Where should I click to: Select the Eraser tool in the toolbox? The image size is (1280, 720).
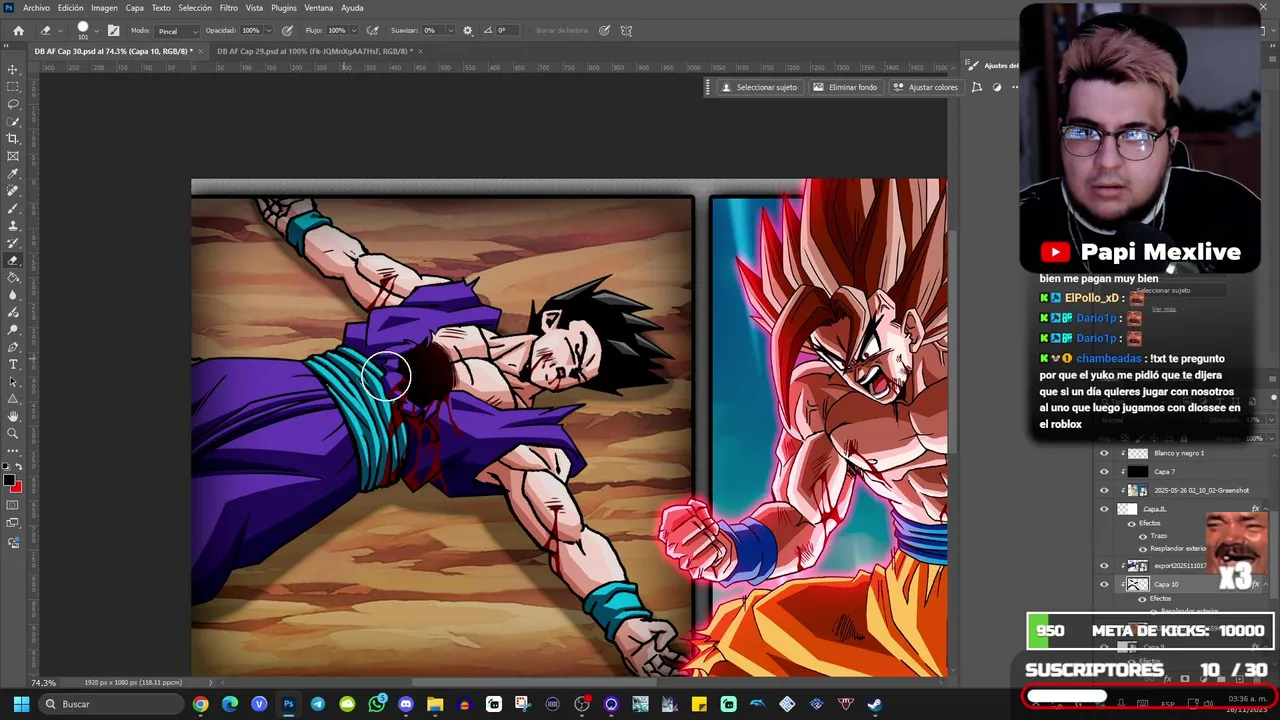pyautogui.click(x=13, y=260)
